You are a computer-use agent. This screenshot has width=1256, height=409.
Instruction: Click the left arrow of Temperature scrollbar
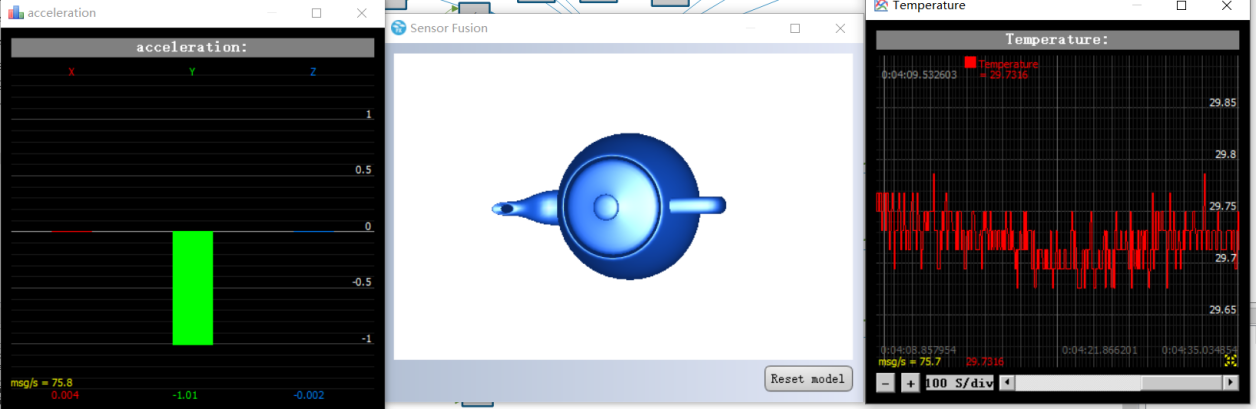point(1007,383)
